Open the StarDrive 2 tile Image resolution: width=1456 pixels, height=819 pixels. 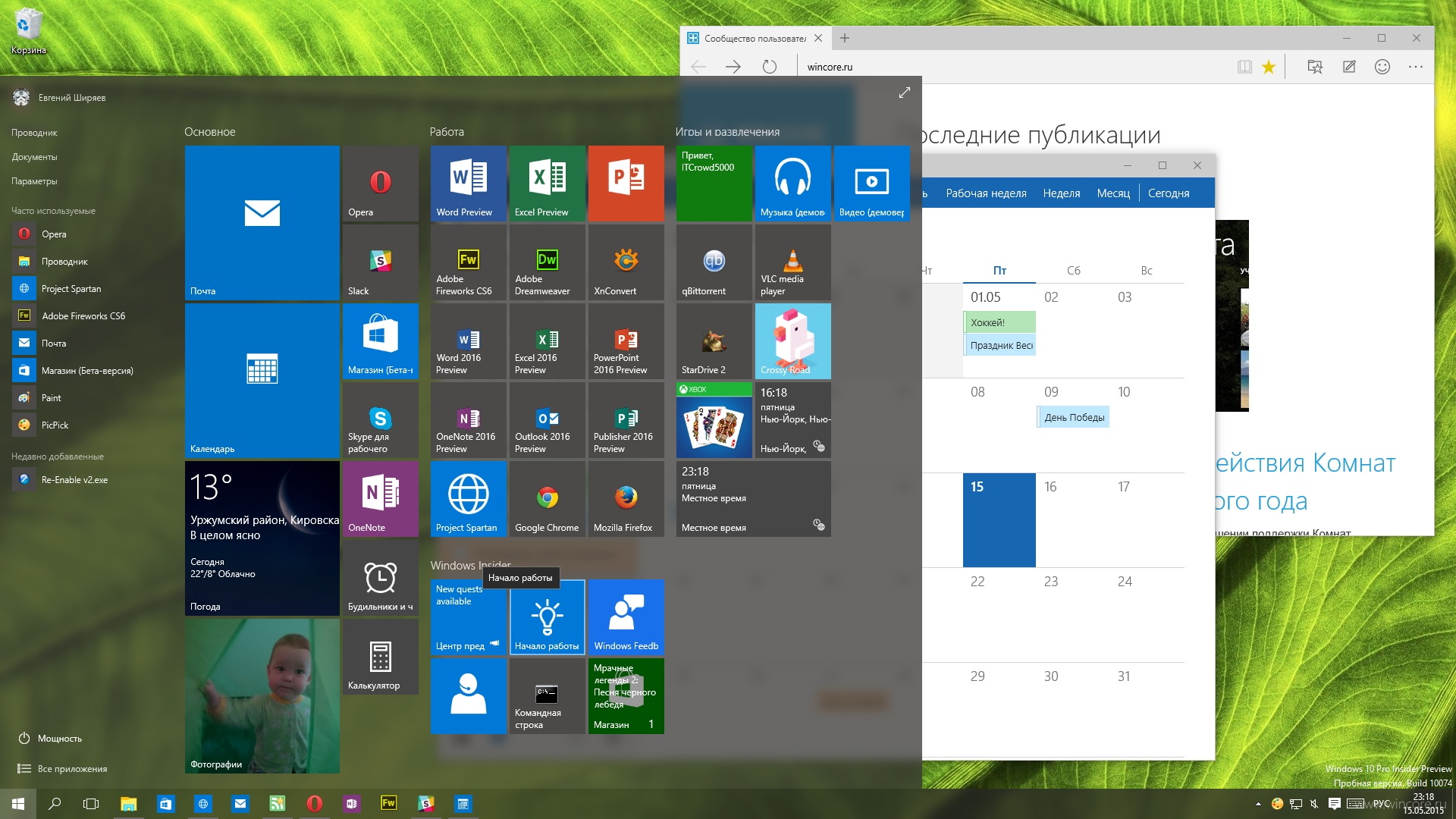click(714, 341)
